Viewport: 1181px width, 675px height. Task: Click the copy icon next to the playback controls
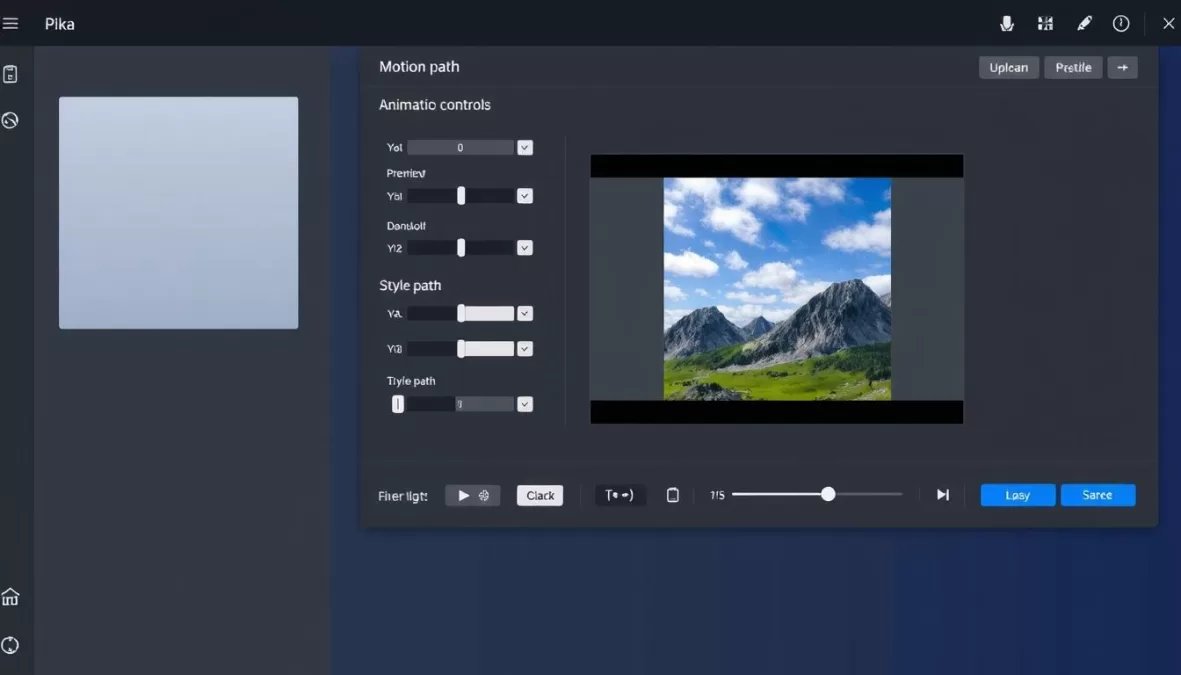click(672, 494)
